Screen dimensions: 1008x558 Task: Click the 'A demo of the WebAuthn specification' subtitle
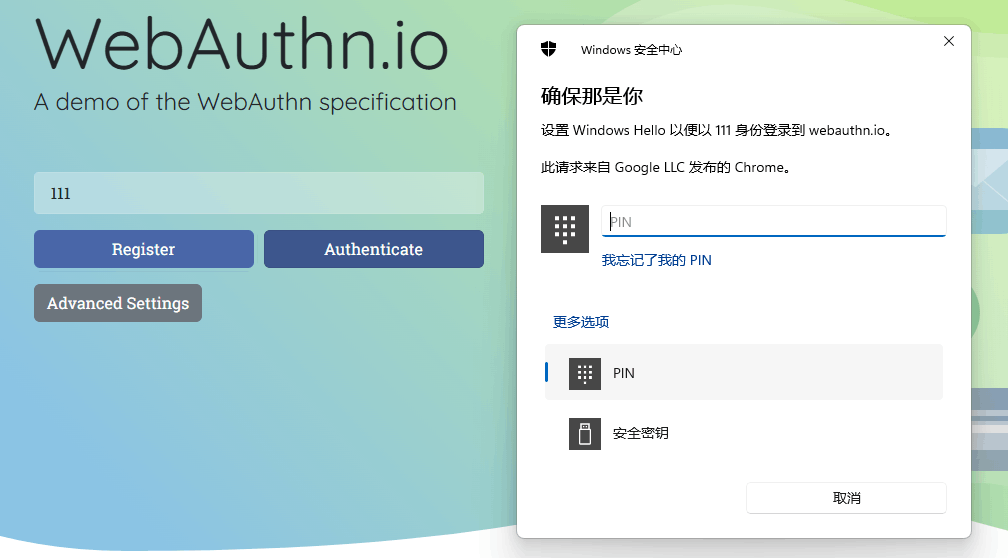tap(246, 102)
